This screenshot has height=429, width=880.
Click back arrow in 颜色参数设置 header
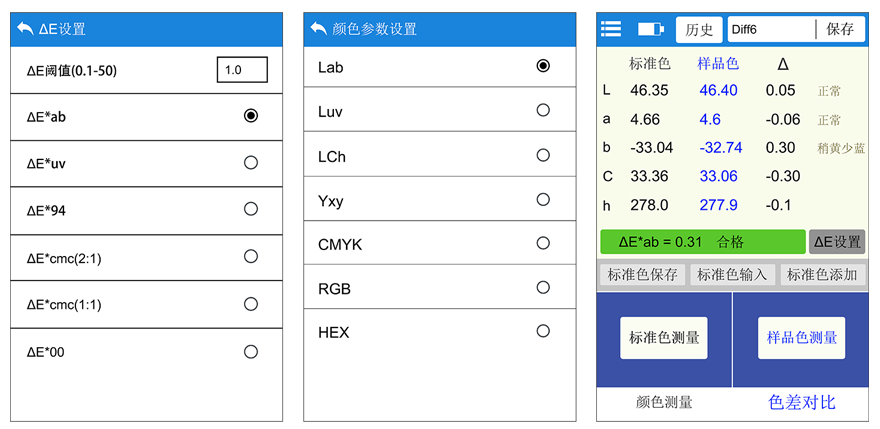(318, 29)
